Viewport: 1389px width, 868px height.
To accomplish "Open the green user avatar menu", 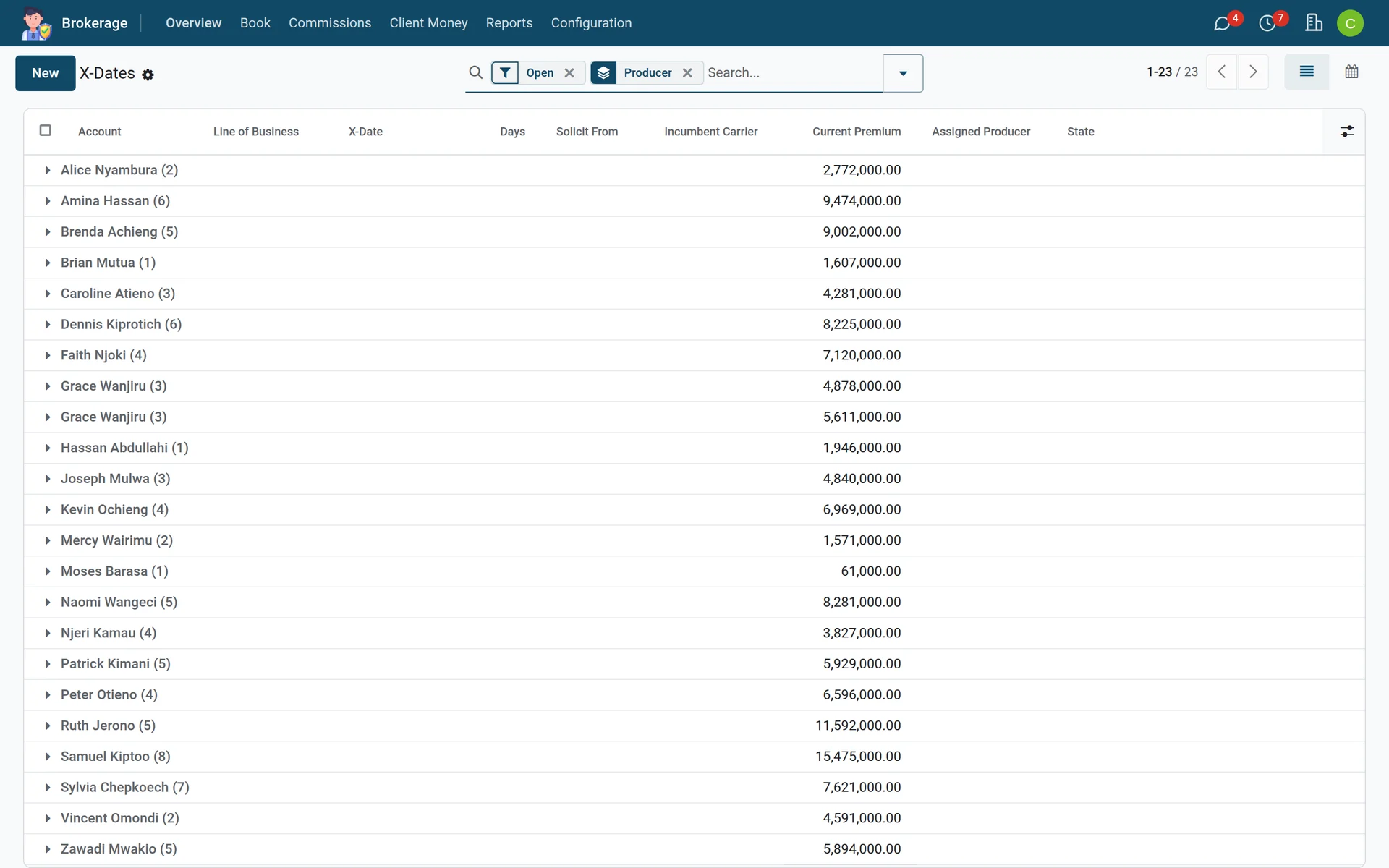I will [x=1350, y=23].
